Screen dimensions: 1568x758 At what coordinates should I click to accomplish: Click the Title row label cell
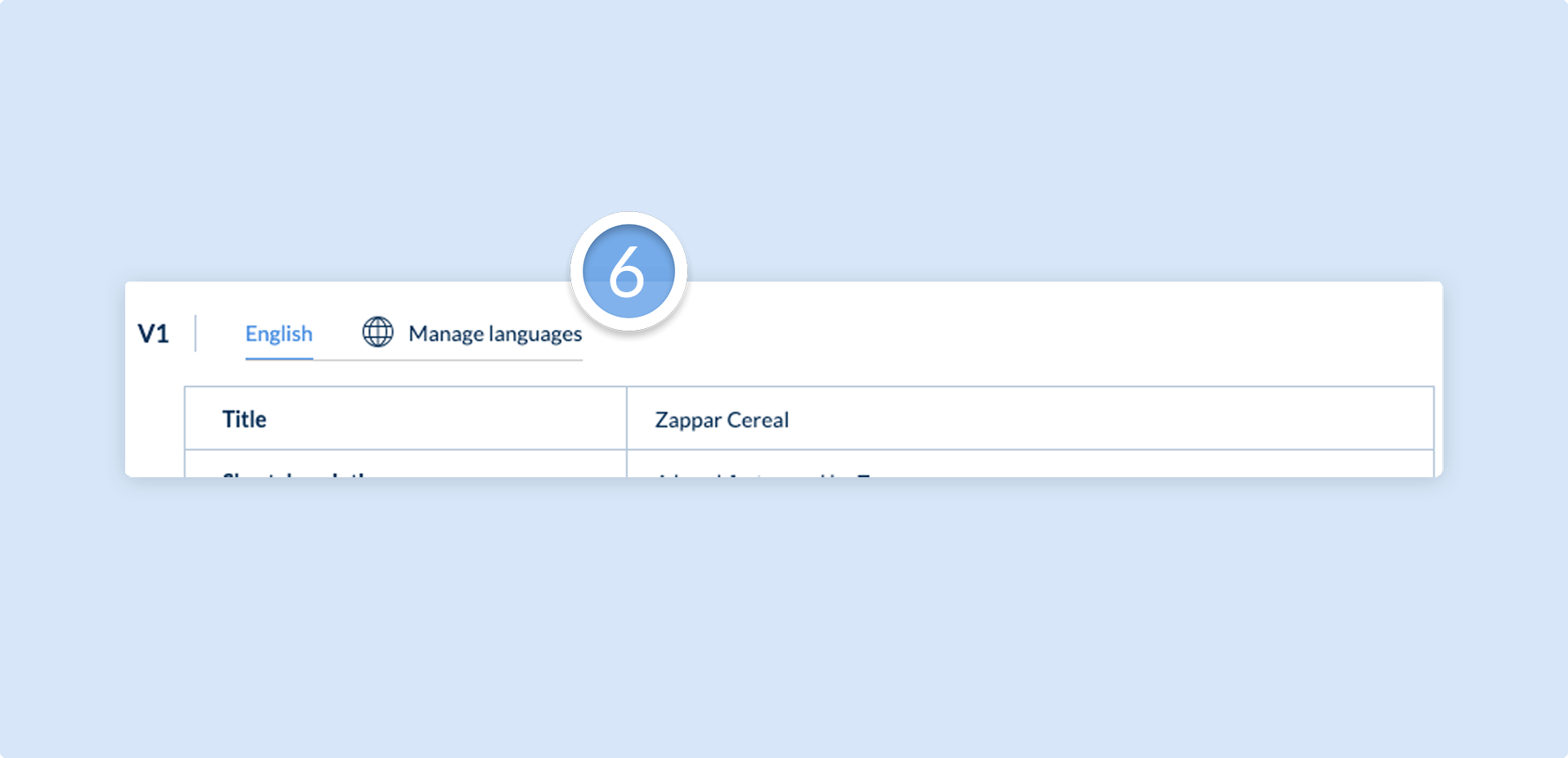pyautogui.click(x=406, y=418)
